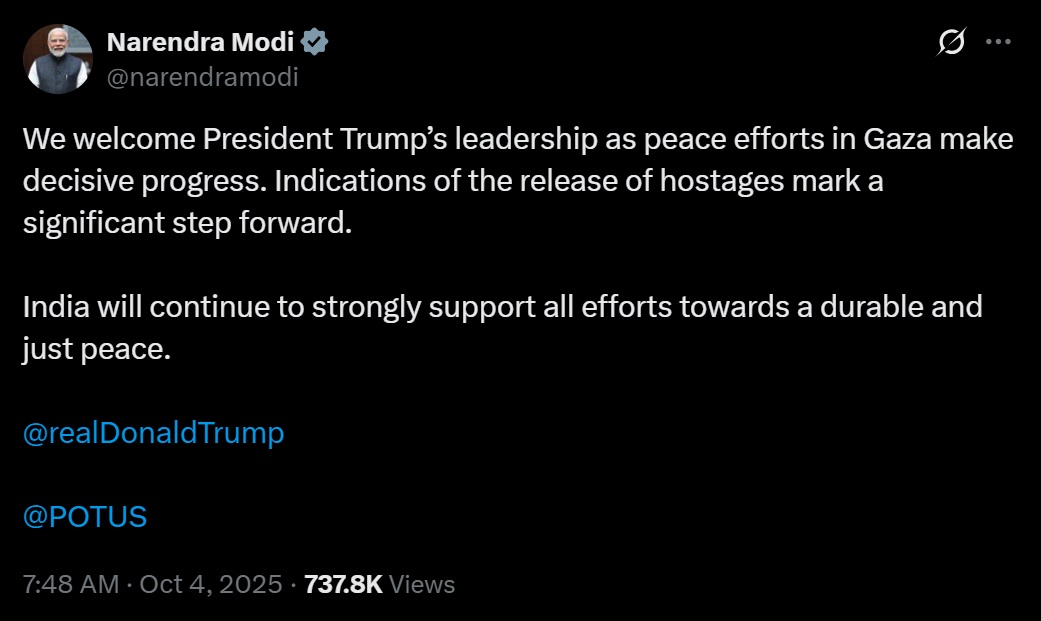Open the @POTUS mention link
This screenshot has height=621, width=1041.
pyautogui.click(x=85, y=517)
